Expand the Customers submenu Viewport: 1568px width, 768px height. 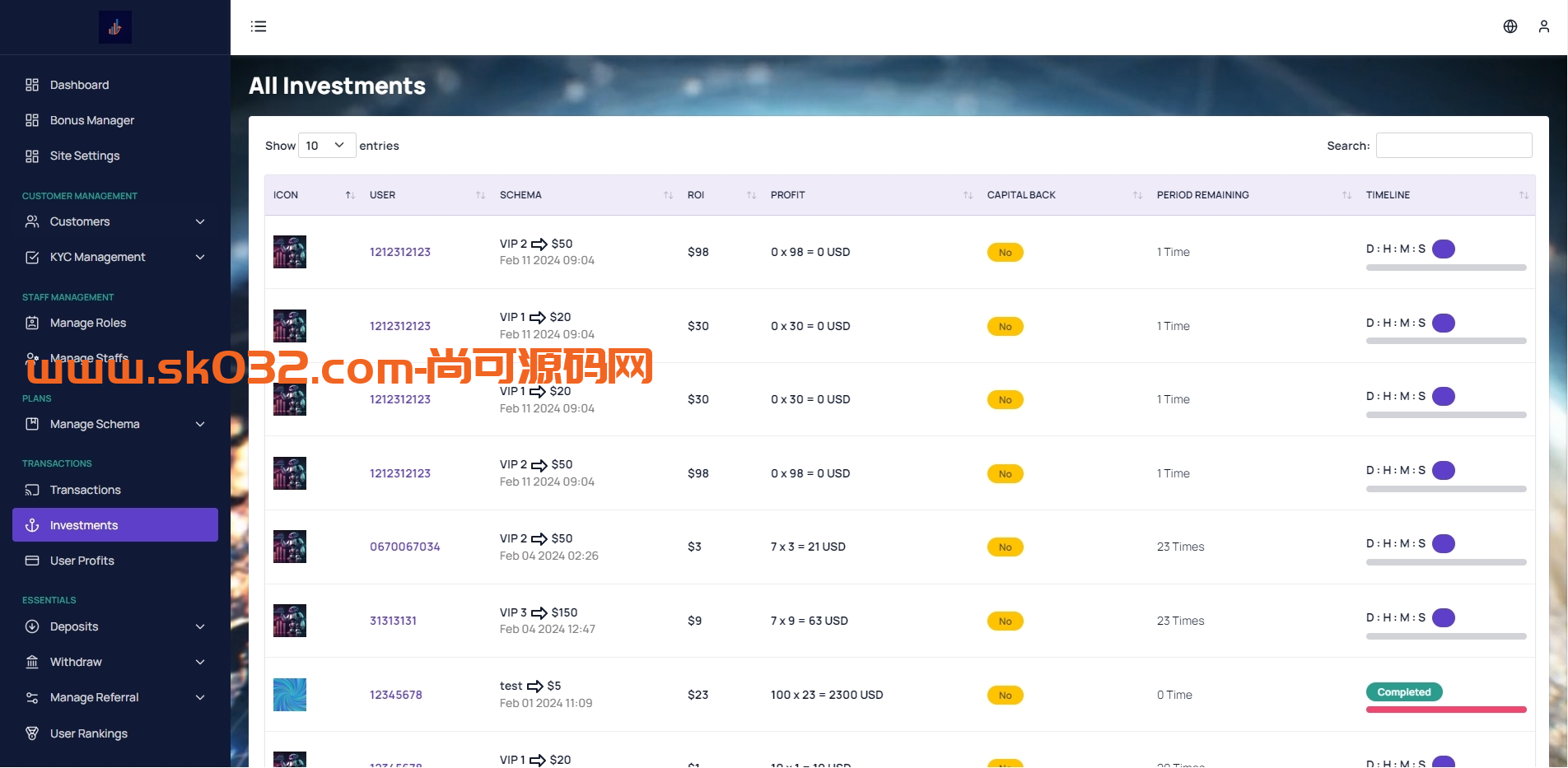[200, 221]
